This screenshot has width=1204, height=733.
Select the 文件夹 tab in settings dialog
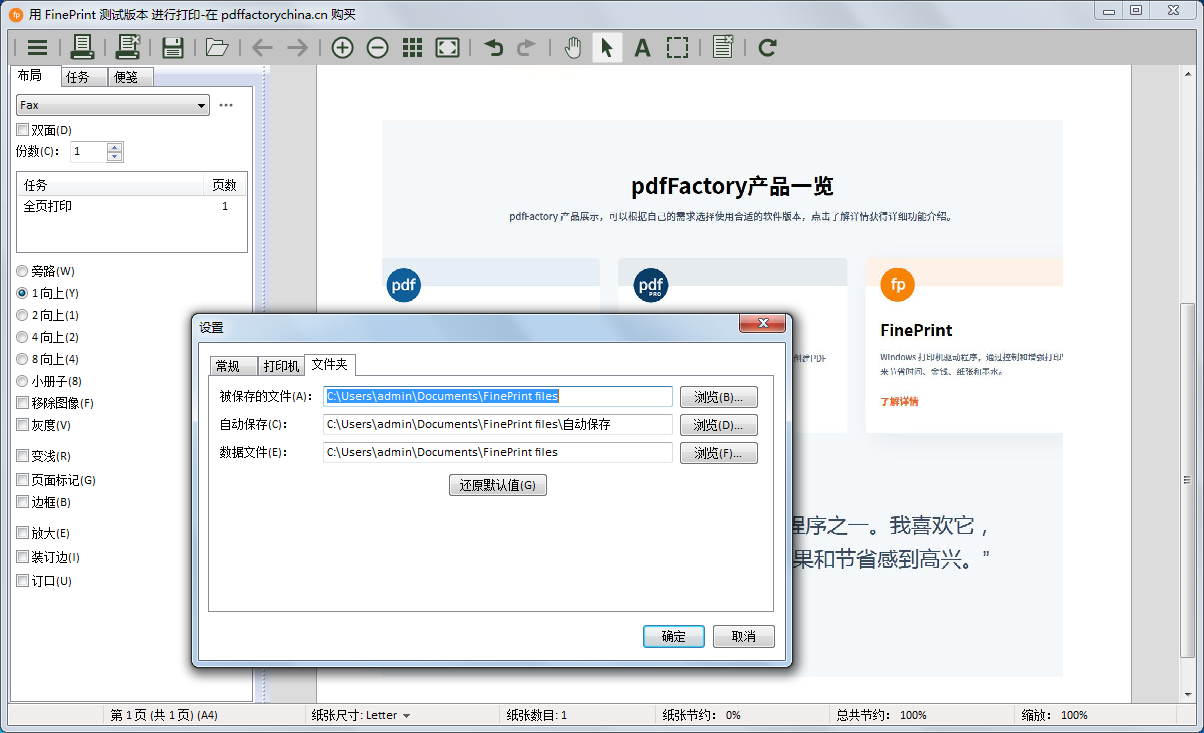(330, 364)
